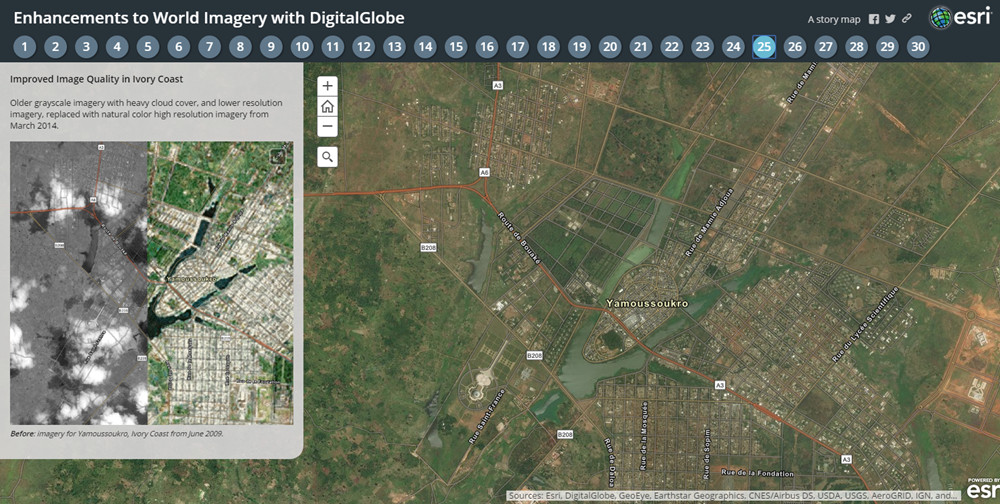Jump to story point 10

pyautogui.click(x=302, y=47)
